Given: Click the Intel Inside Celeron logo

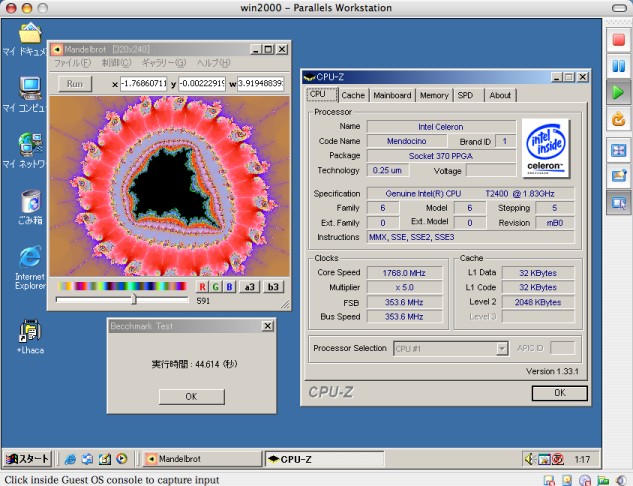Looking at the screenshot, I should pos(546,148).
